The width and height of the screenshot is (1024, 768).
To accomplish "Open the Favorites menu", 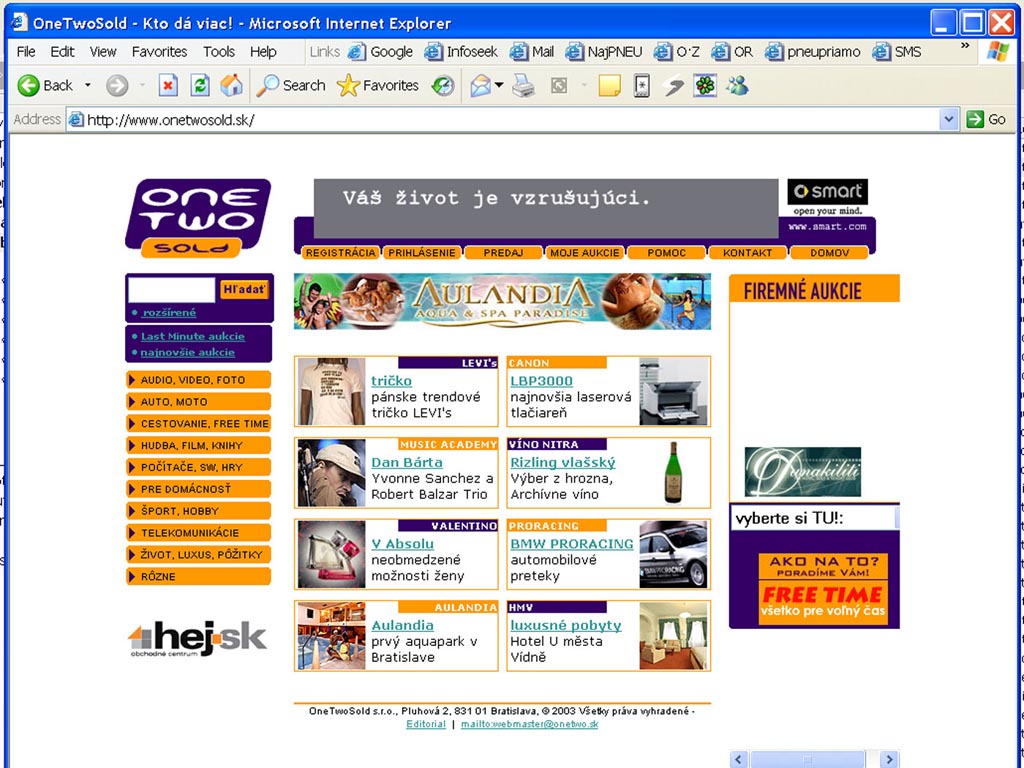I will [159, 52].
